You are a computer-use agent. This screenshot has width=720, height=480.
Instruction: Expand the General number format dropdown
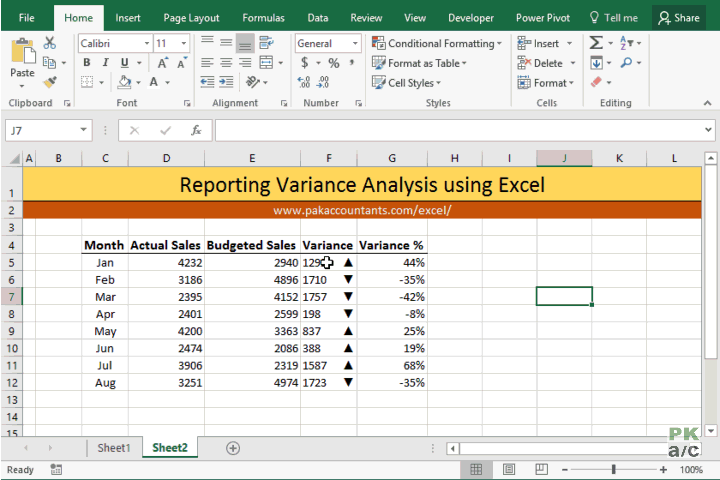tap(355, 43)
